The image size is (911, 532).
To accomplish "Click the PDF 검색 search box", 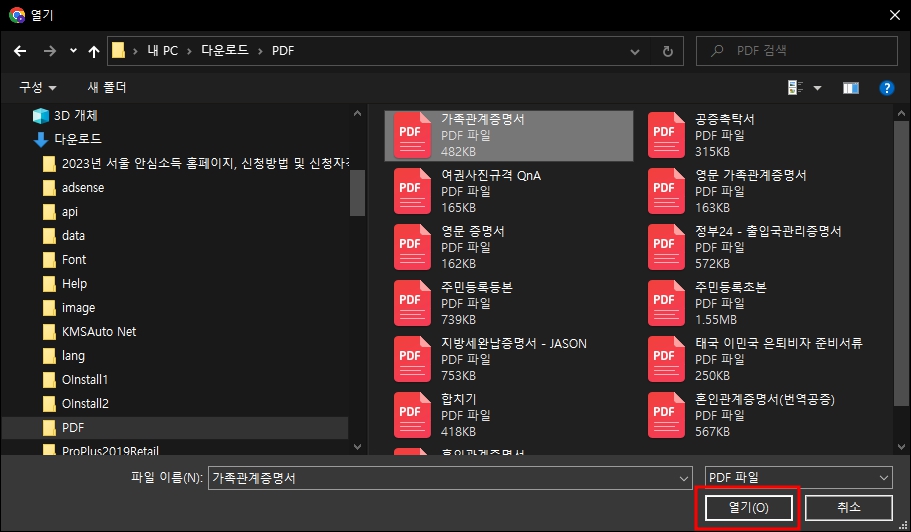I will coord(797,51).
